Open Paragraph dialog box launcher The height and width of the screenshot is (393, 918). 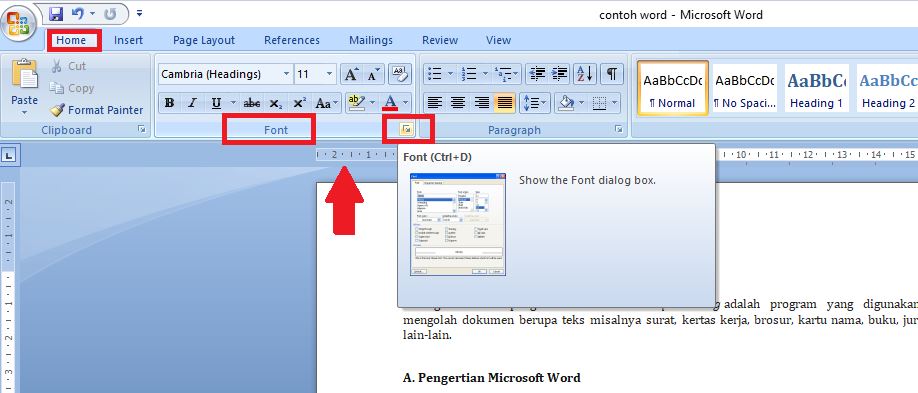pos(619,130)
